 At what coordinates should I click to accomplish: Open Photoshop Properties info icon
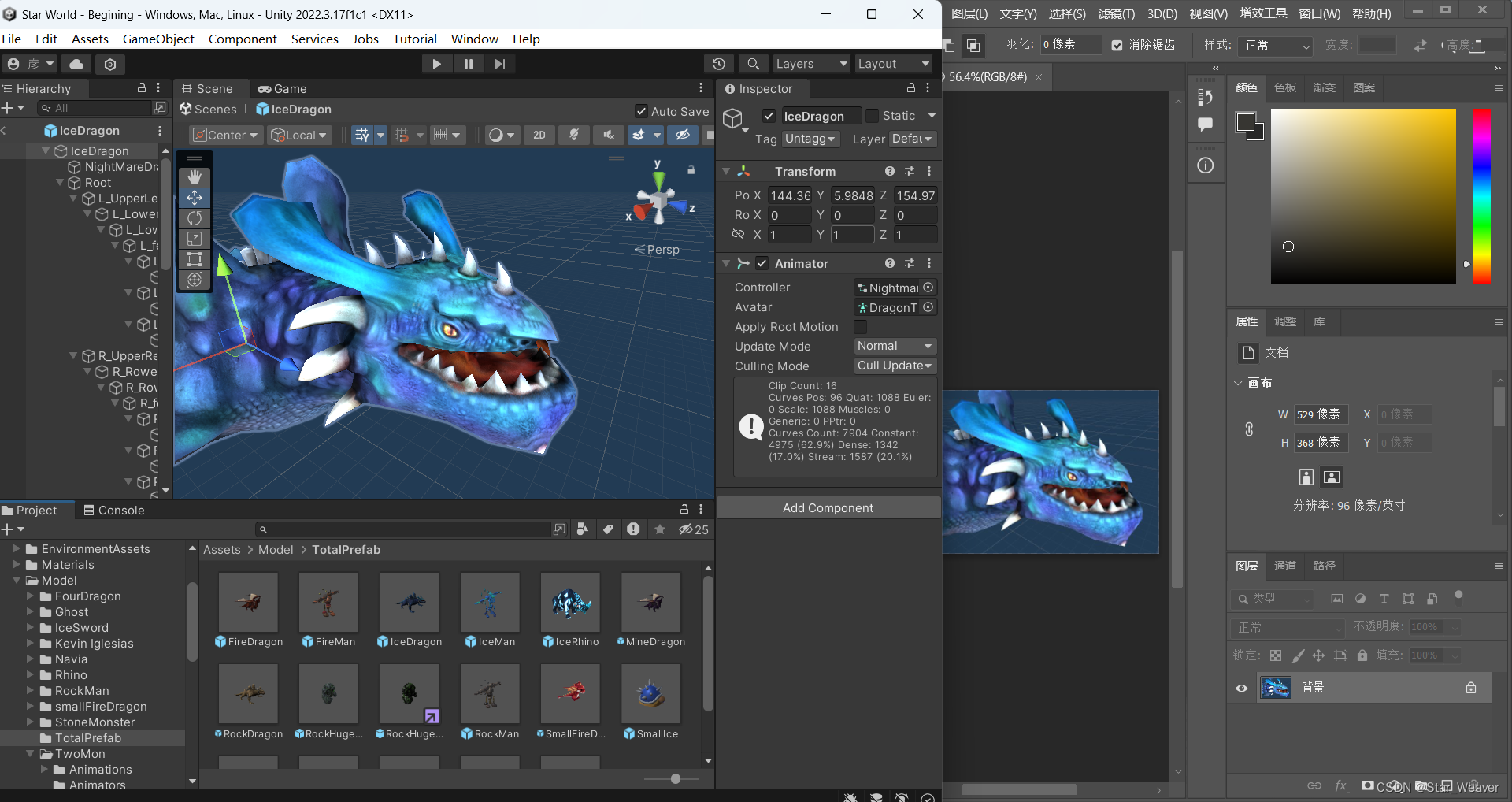click(x=1206, y=165)
